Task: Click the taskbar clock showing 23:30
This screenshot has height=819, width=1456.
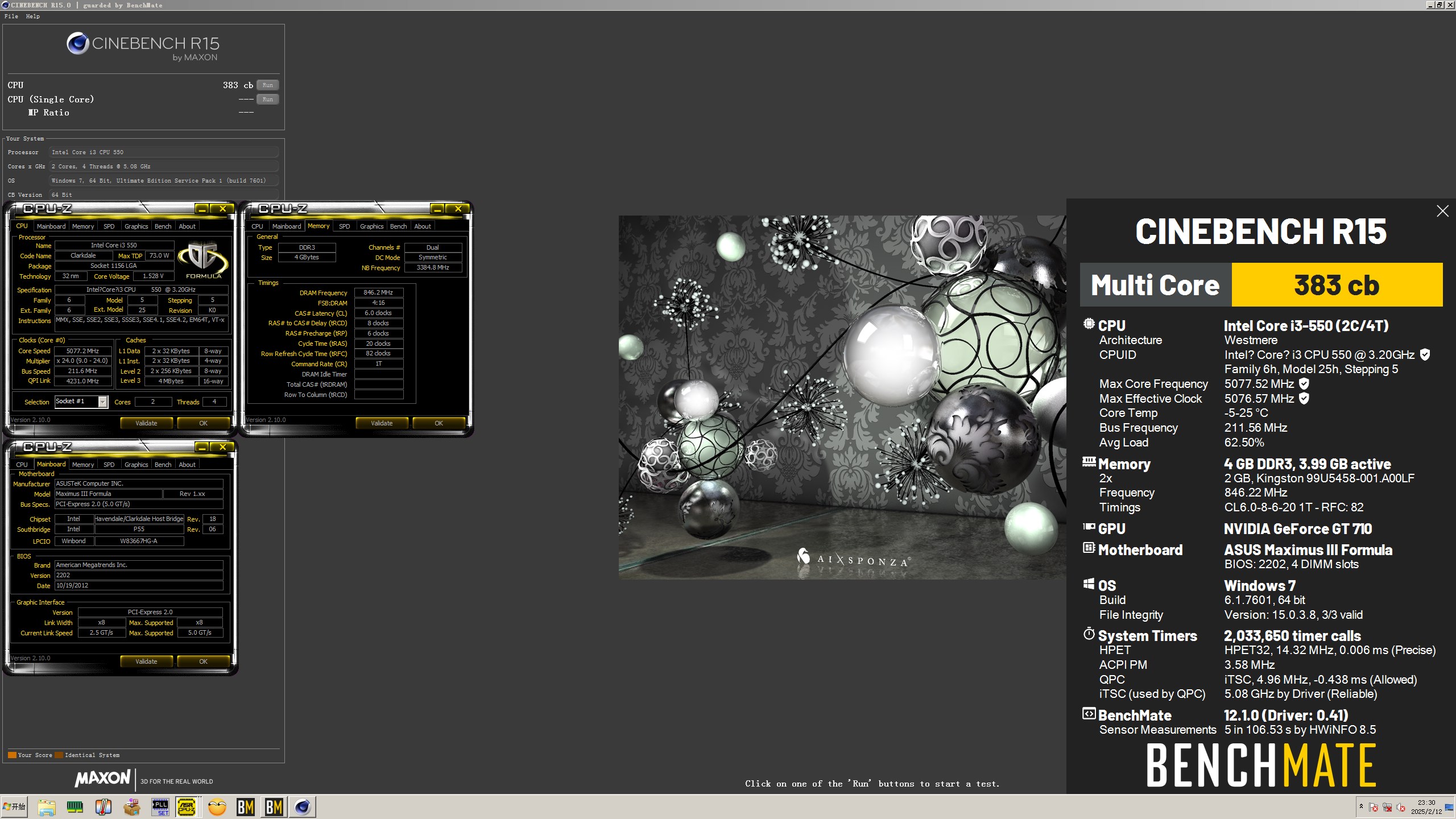Action: click(x=1426, y=807)
